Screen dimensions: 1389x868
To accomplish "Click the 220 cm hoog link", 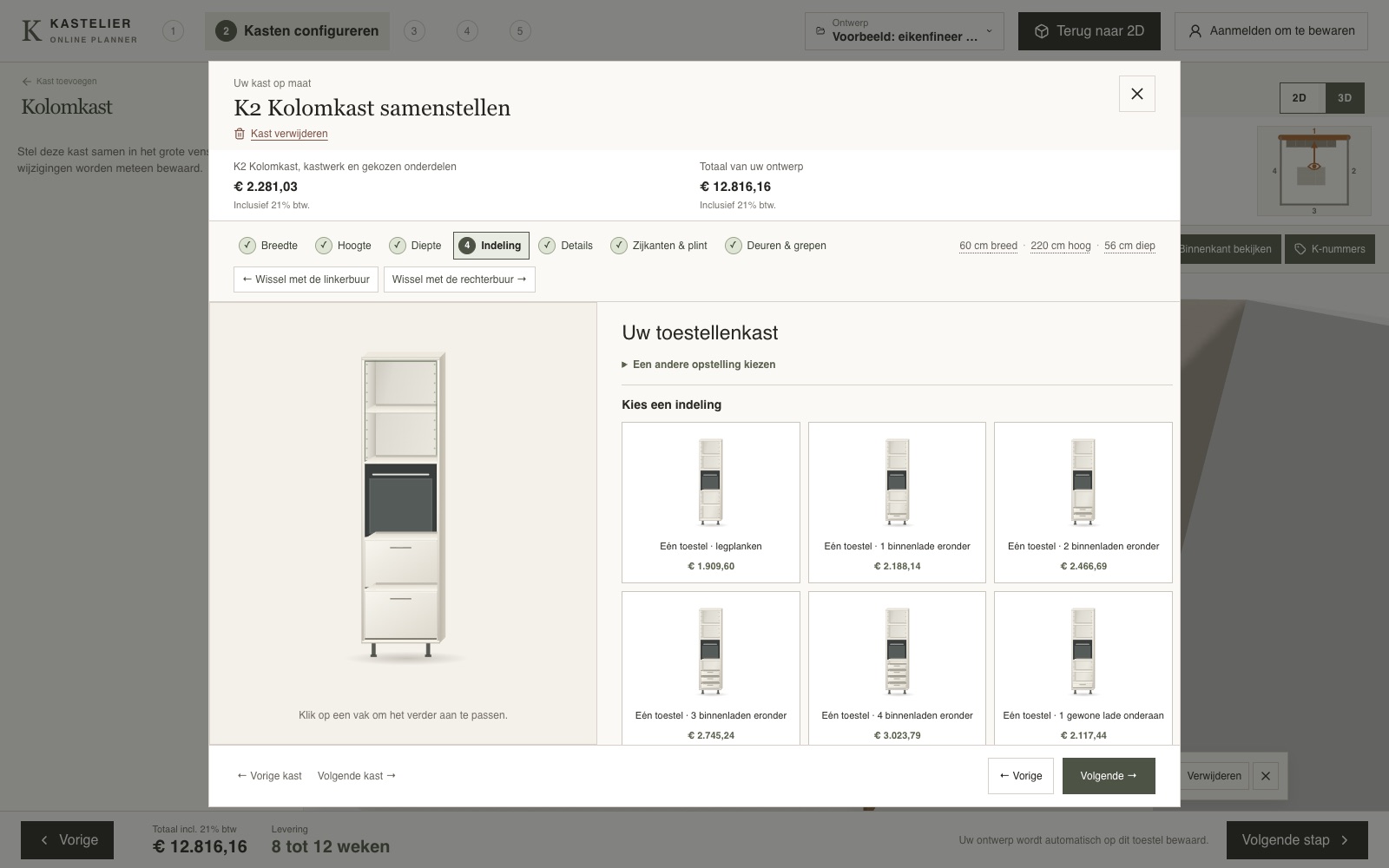I will tap(1061, 246).
